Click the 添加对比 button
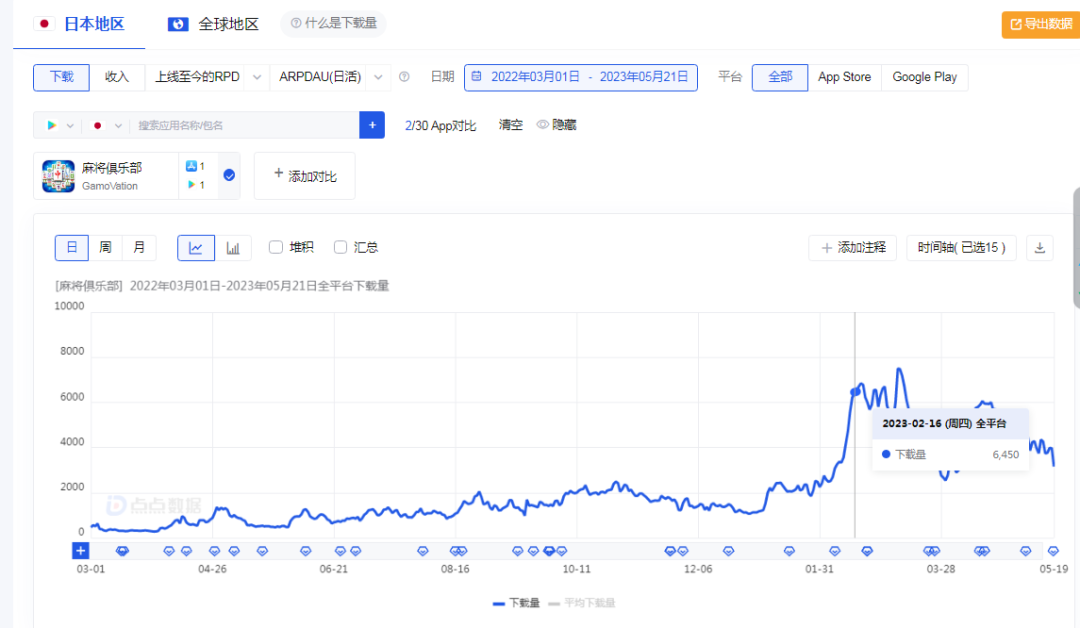 [305, 175]
